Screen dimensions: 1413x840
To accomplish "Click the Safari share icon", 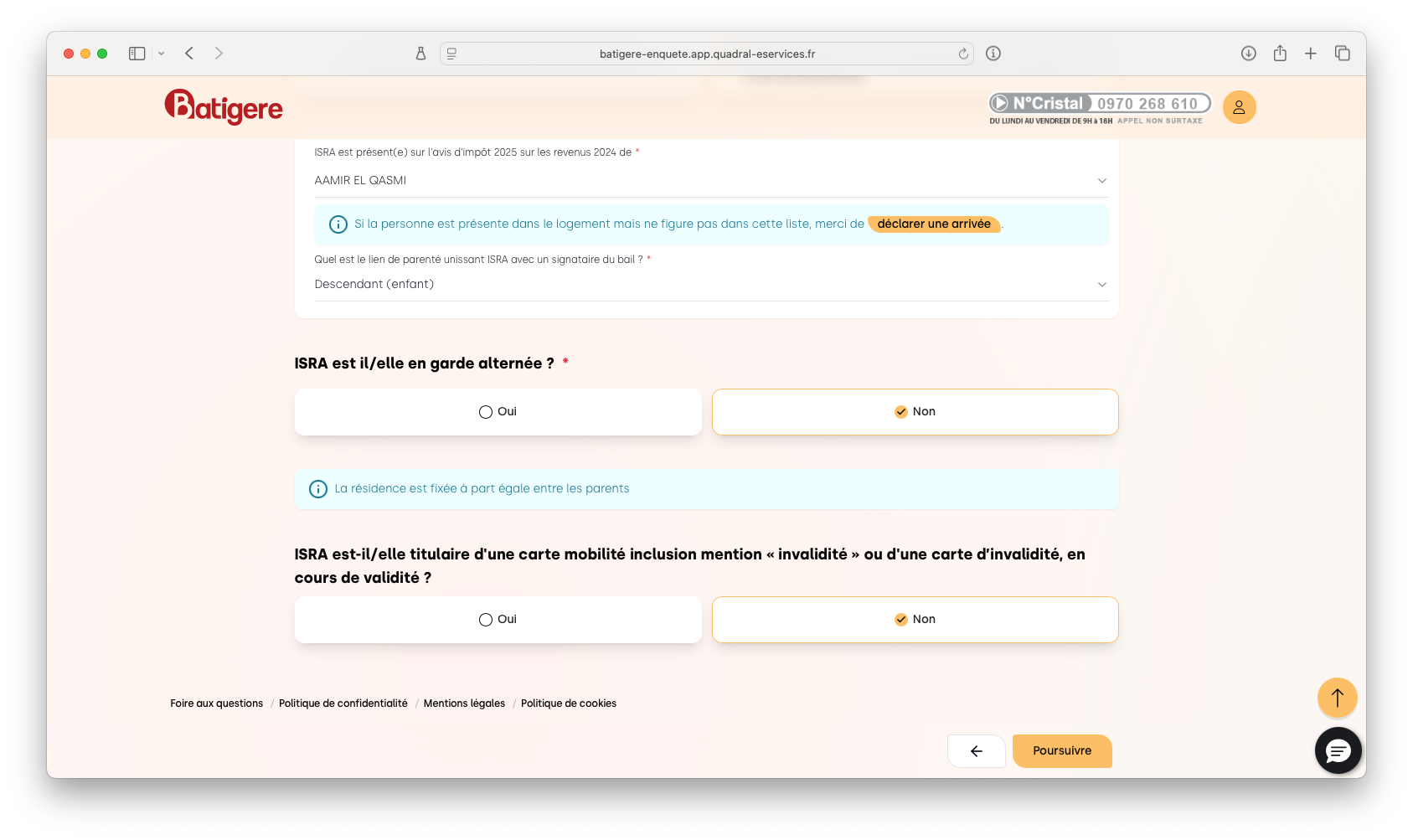I will (1280, 54).
